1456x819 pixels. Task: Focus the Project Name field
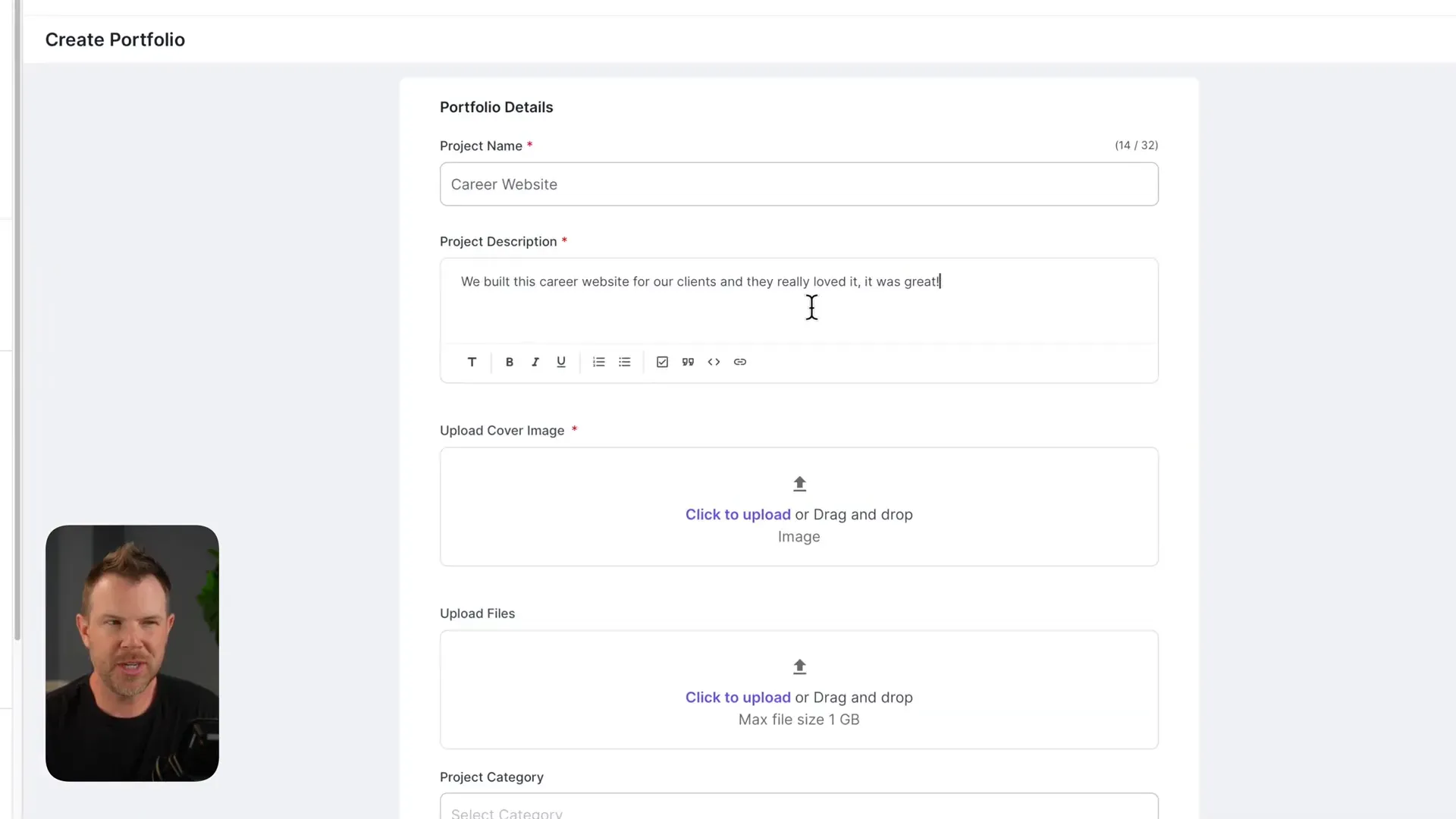click(x=799, y=184)
